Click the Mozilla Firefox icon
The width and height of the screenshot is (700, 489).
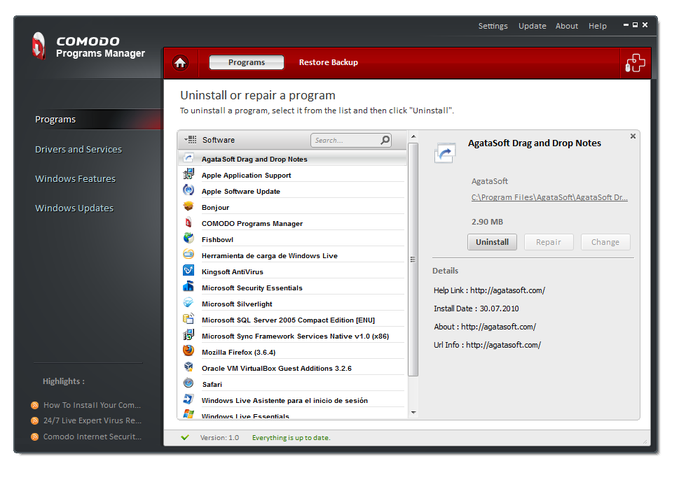point(189,351)
